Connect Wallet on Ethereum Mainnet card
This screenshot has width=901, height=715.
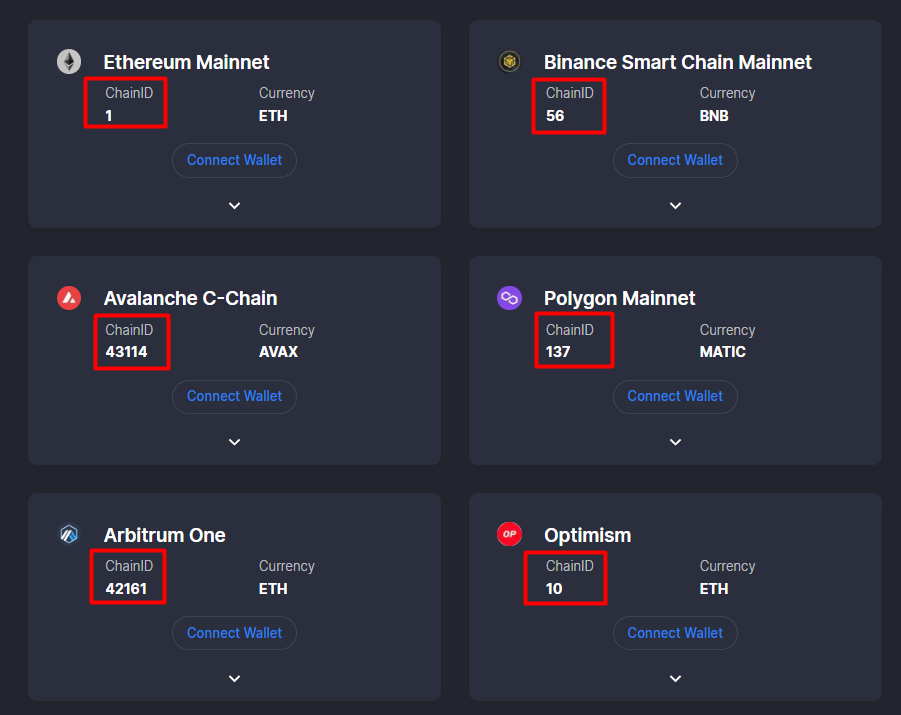point(234,160)
